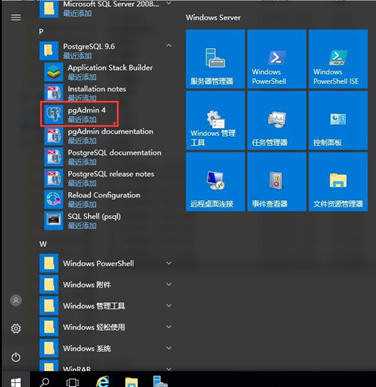Open the 事件查看器 tile
This screenshot has height=387, width=376.
coord(277,182)
